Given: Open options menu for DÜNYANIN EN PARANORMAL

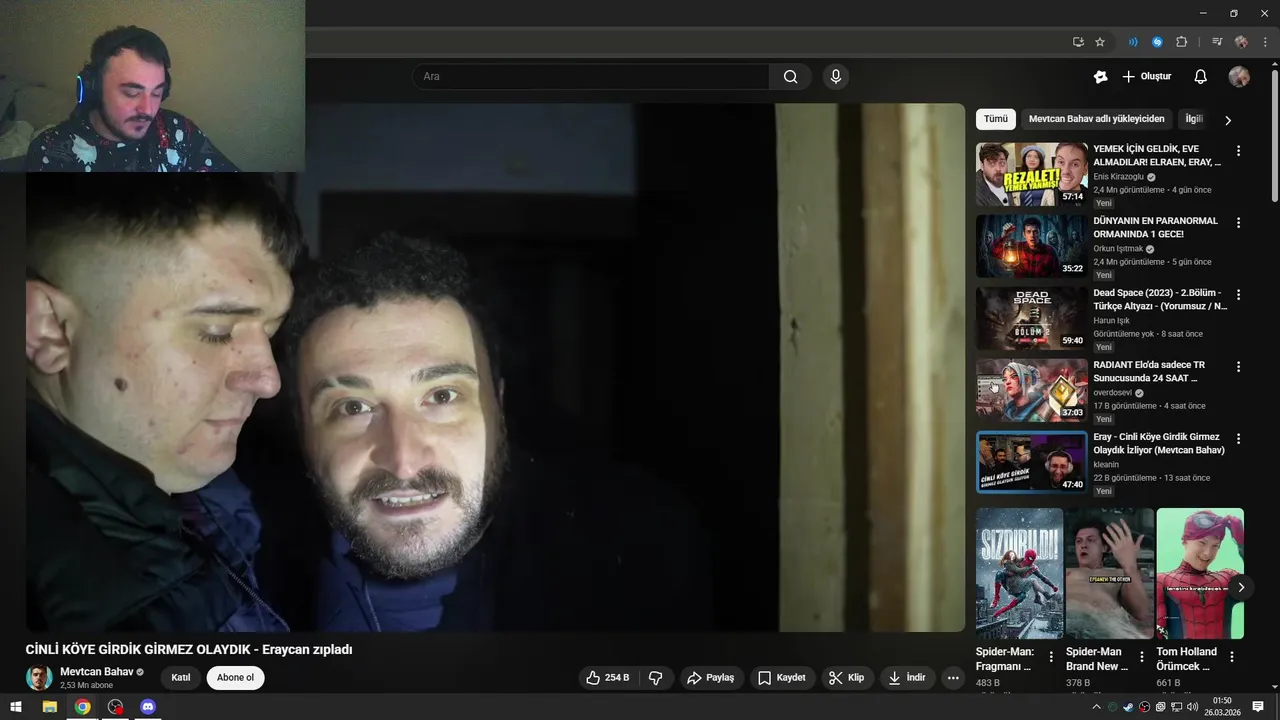Looking at the screenshot, I should click(x=1238, y=223).
